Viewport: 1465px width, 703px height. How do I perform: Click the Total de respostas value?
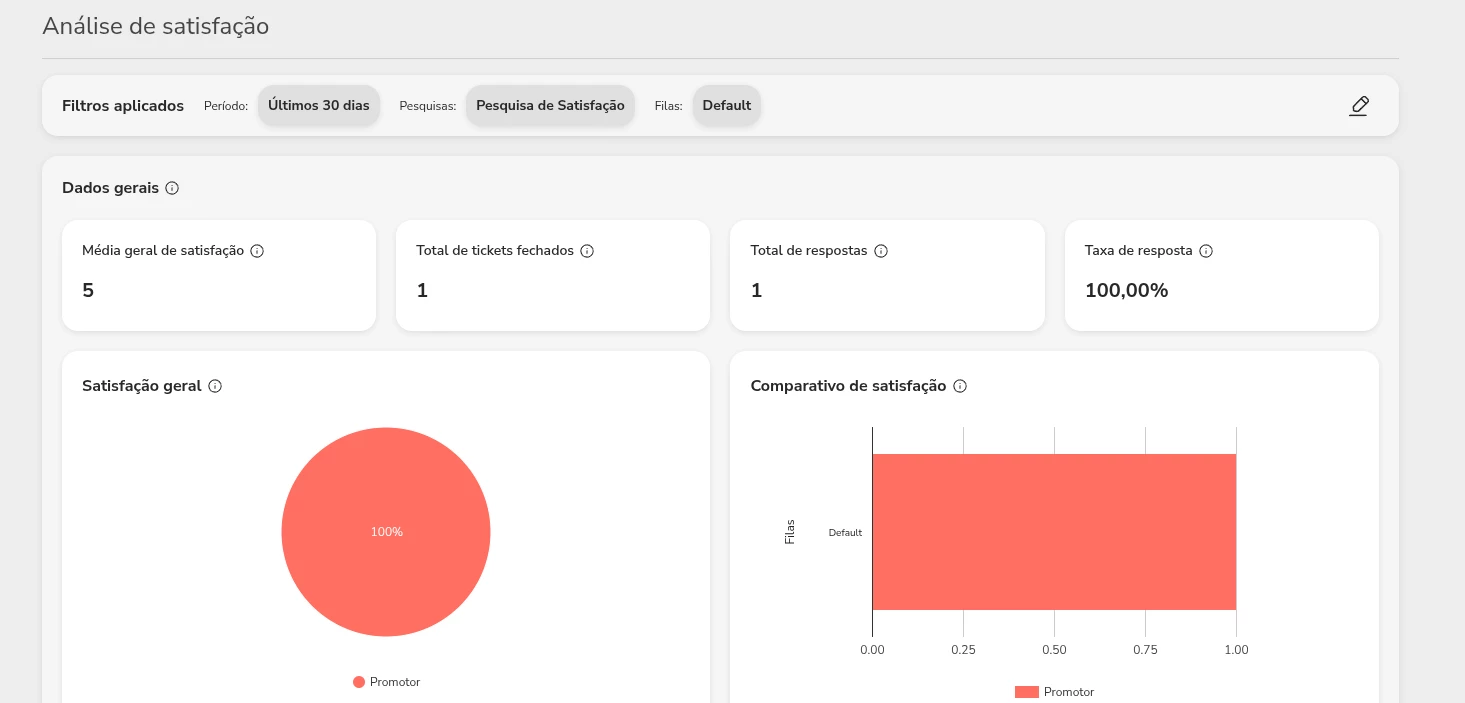(x=756, y=291)
